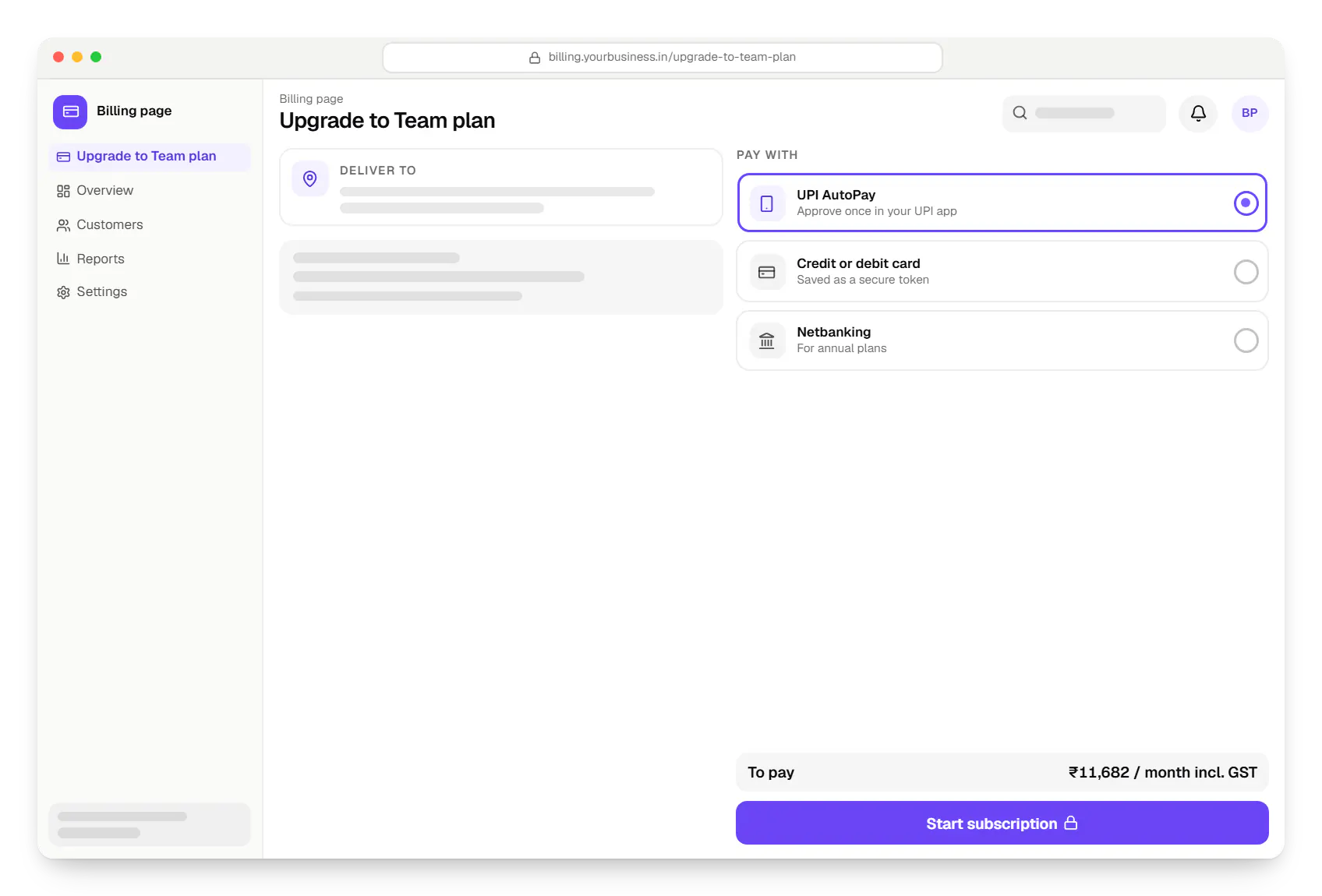Select the Credit or debit card radio button

pyautogui.click(x=1246, y=272)
